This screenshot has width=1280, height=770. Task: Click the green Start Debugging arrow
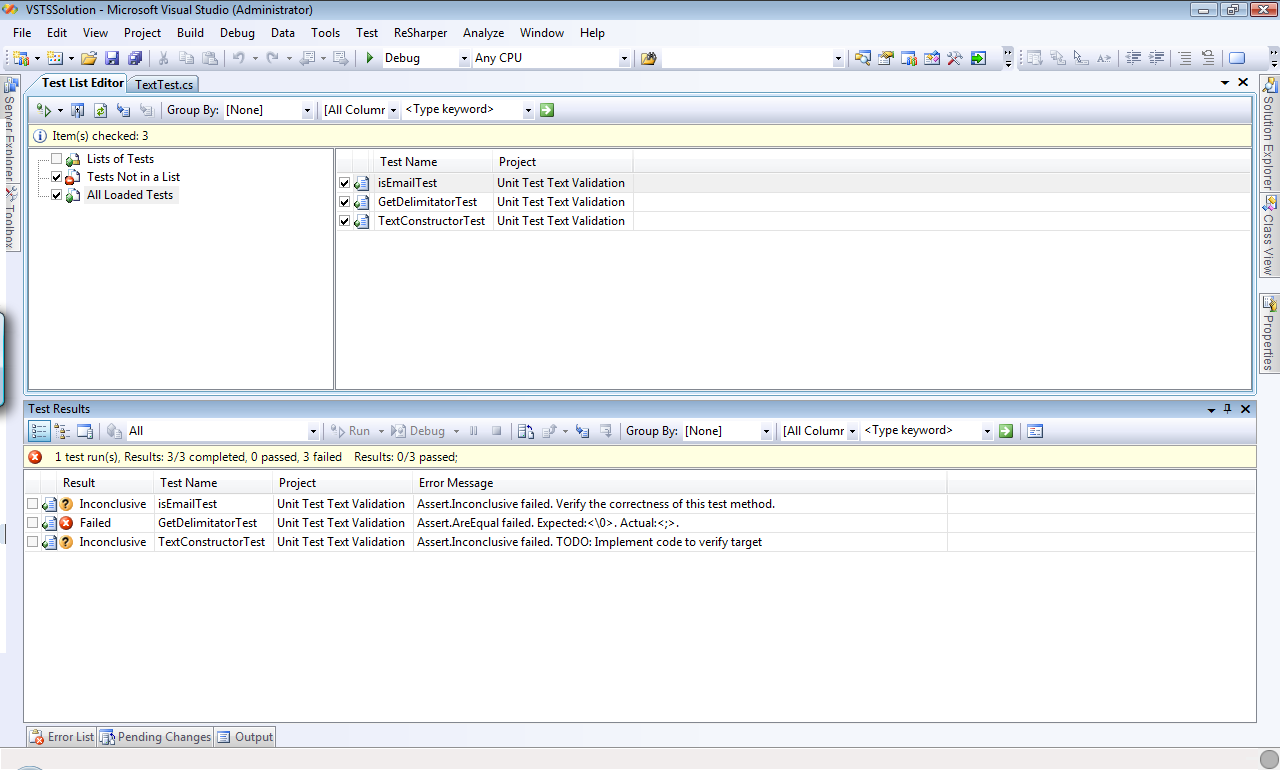(x=370, y=58)
